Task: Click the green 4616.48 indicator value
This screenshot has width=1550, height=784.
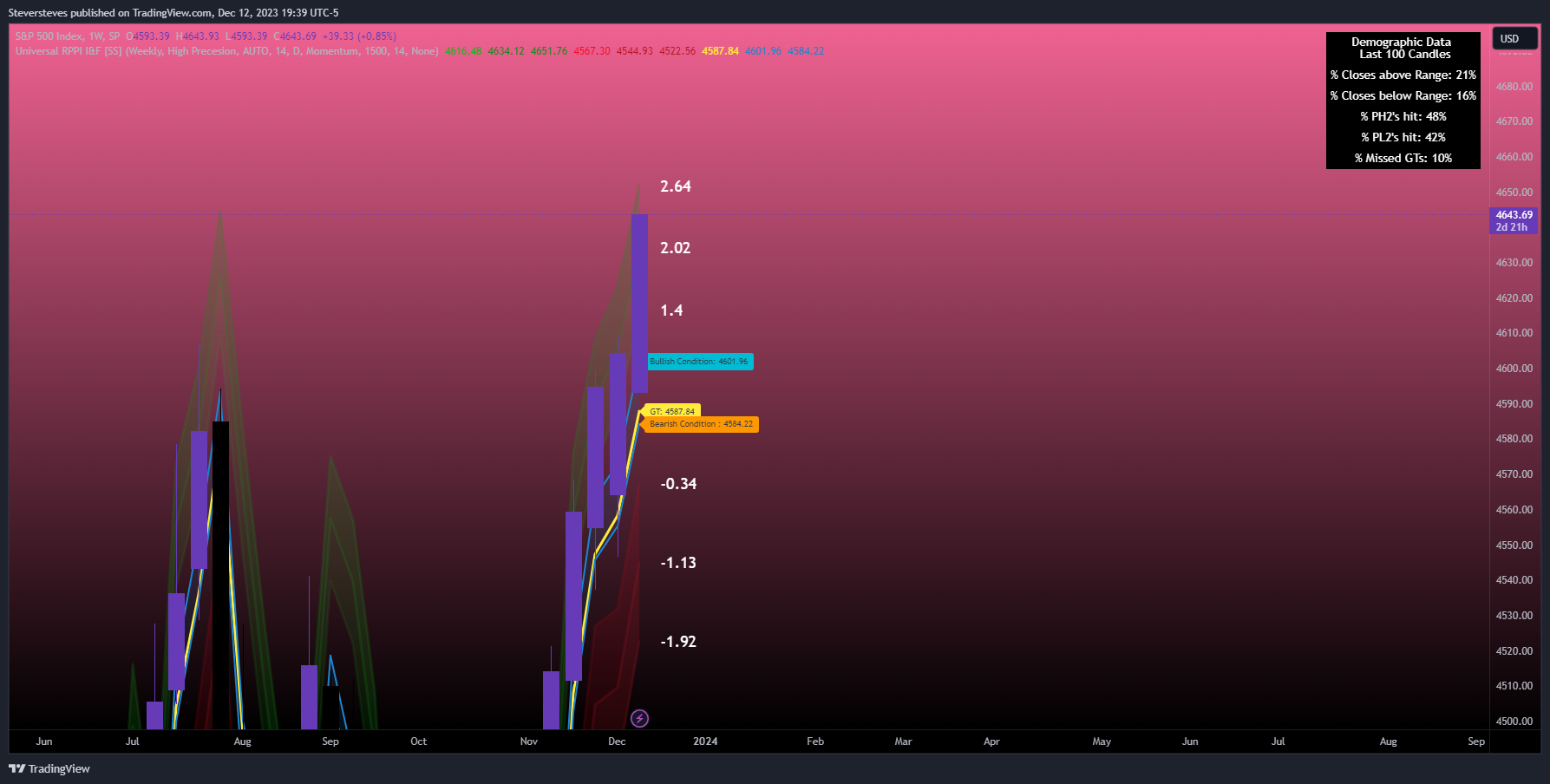Action: (463, 51)
